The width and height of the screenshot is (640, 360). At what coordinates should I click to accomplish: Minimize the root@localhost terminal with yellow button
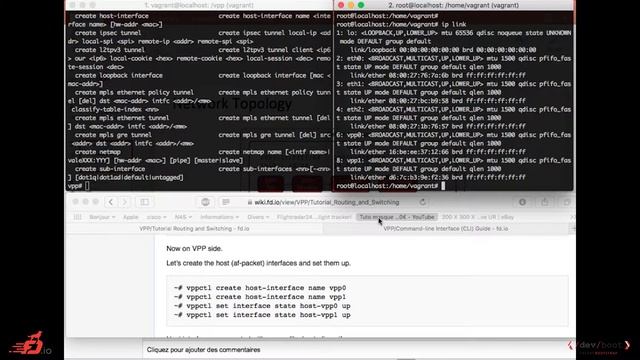pyautogui.click(x=351, y=5)
